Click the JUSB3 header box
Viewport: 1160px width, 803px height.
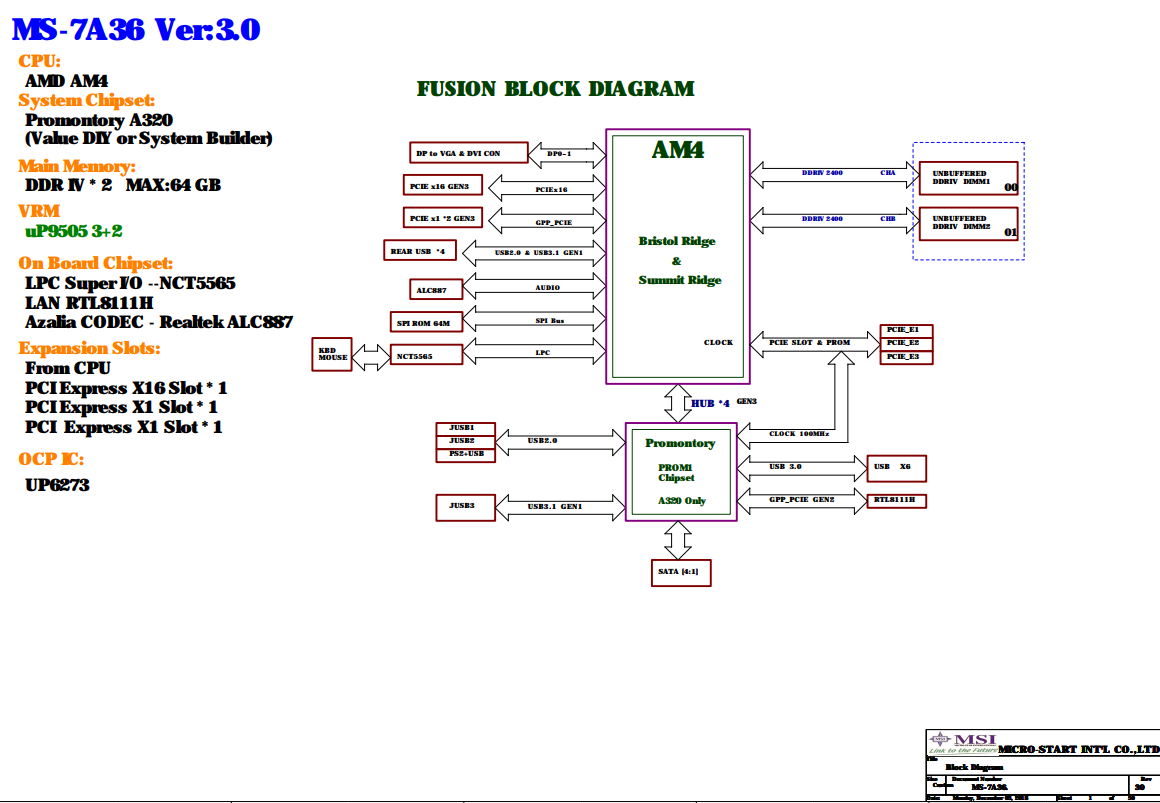[x=465, y=506]
